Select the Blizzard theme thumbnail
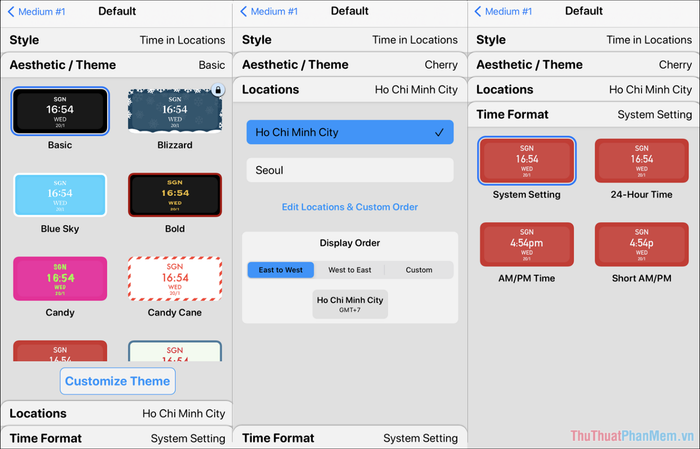Screen dimensions: 700x449 (x=175, y=111)
